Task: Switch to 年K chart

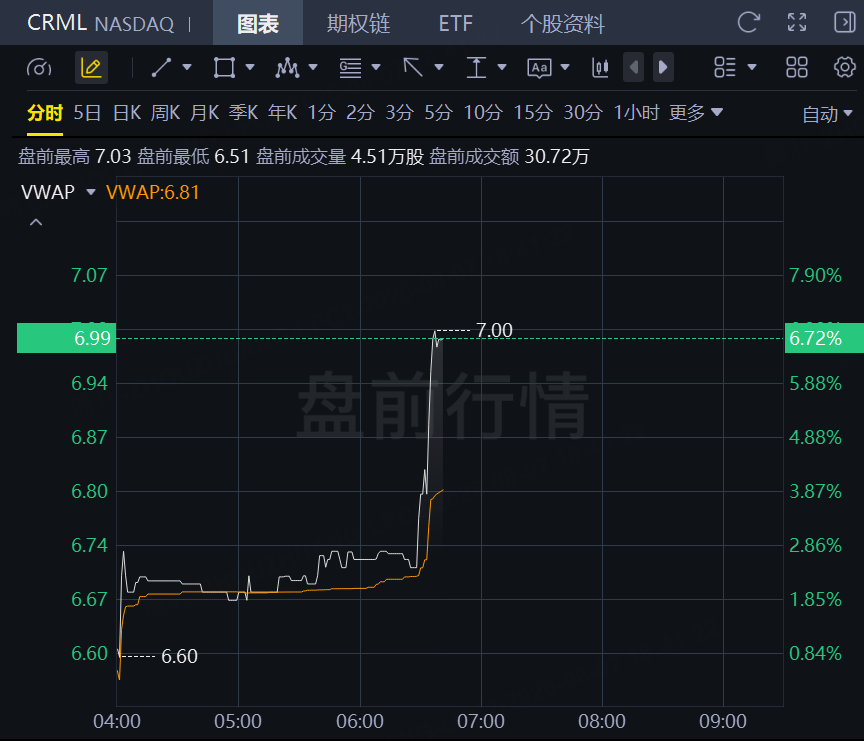Action: [283, 113]
